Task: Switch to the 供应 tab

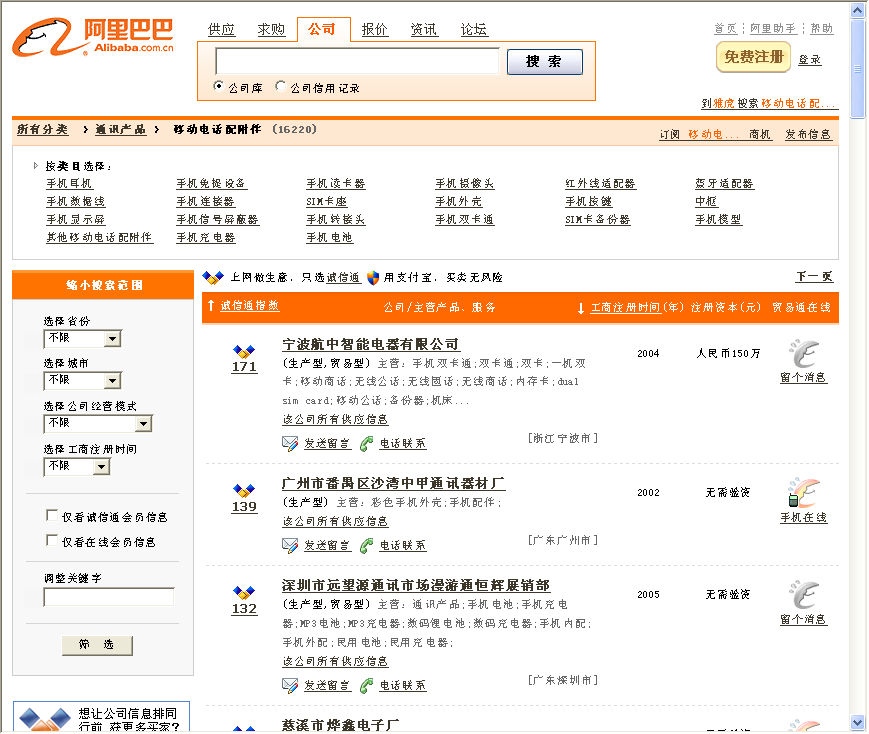Action: point(221,30)
